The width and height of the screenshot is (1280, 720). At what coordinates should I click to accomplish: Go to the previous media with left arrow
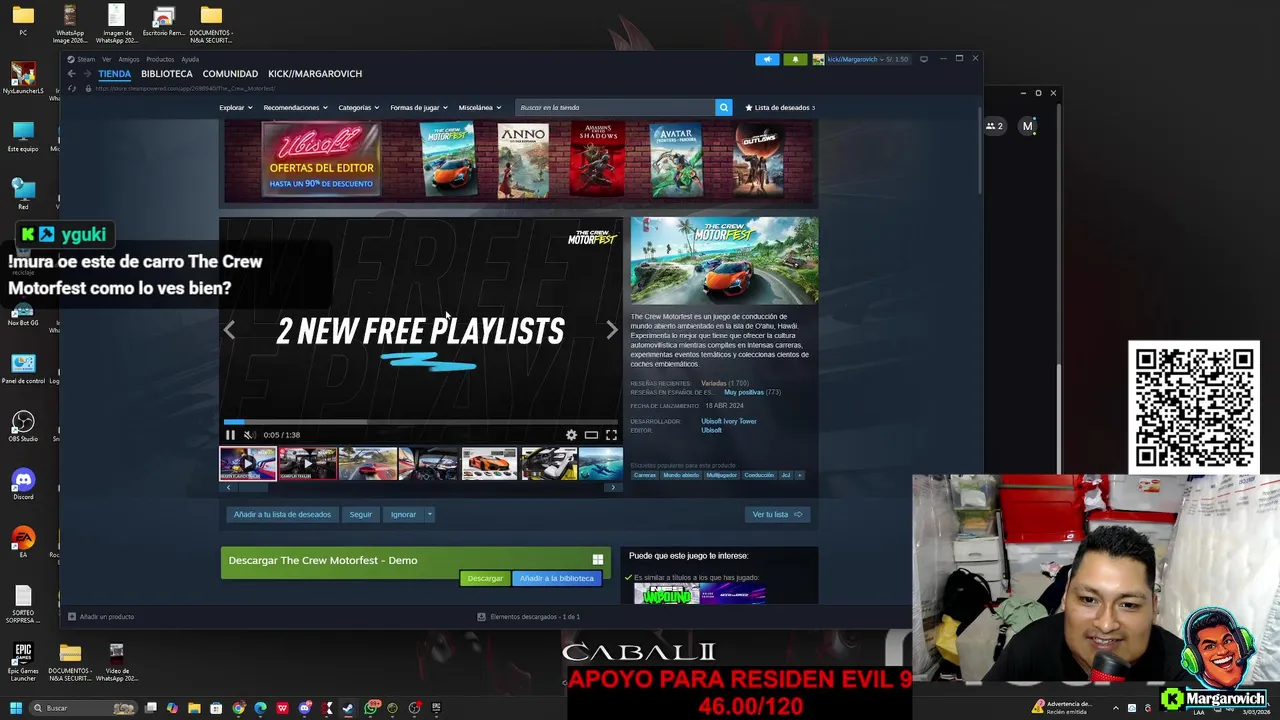[229, 330]
